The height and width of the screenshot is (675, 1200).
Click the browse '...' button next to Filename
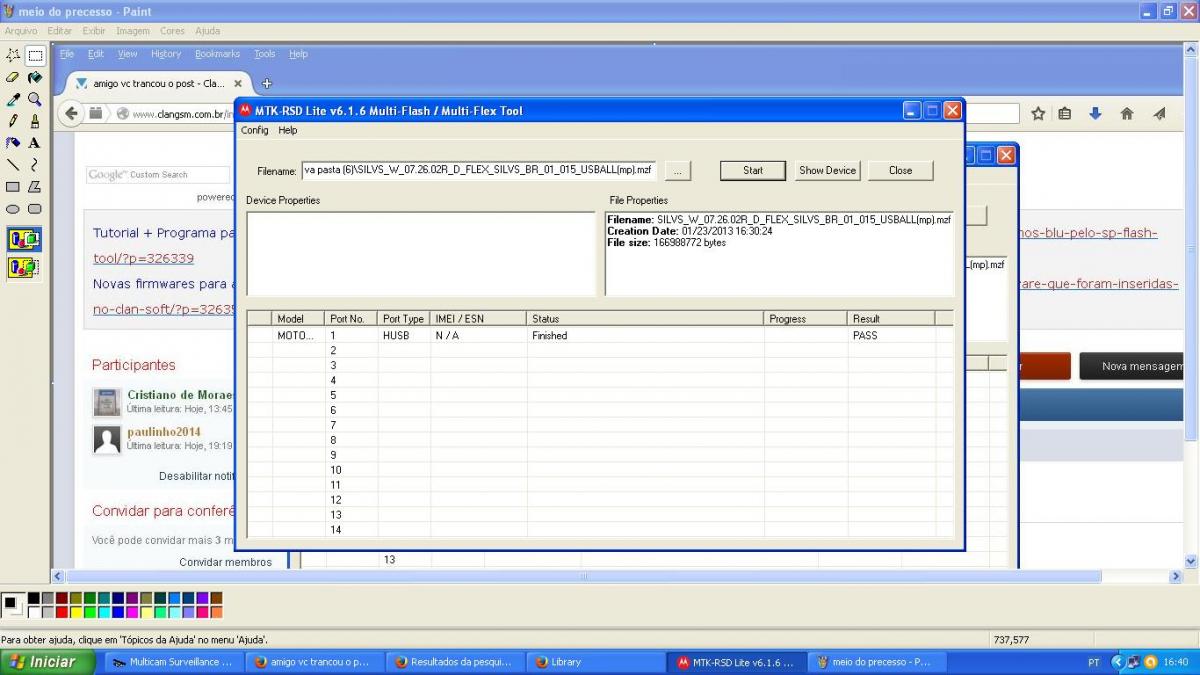677,171
